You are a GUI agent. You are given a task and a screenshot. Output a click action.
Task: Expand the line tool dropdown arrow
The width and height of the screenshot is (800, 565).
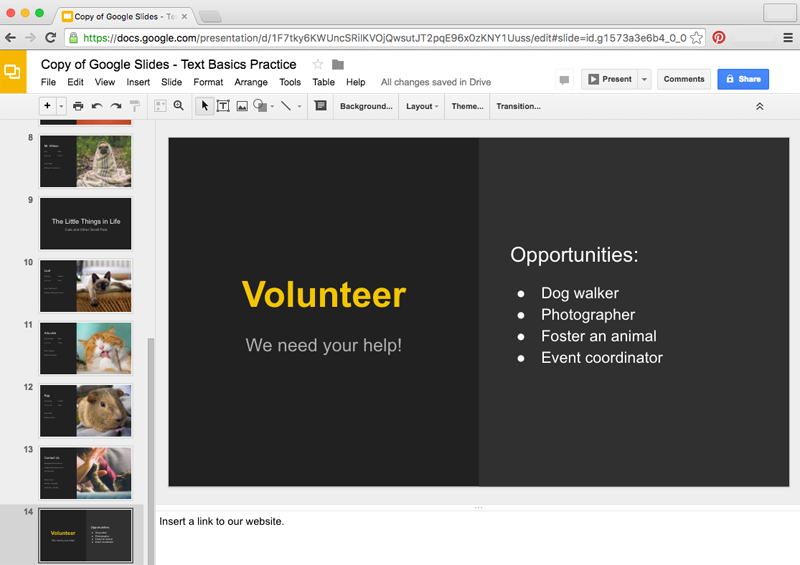pos(299,107)
